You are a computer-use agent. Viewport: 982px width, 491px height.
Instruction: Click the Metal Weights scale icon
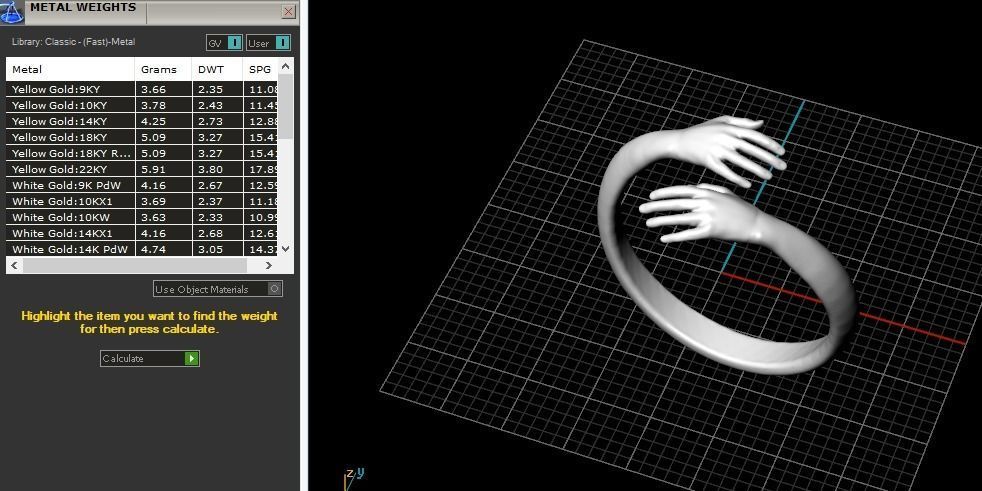click(12, 11)
